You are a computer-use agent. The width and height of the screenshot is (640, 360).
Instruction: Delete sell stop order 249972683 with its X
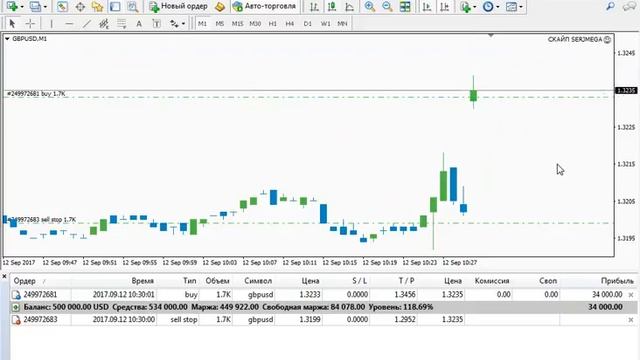click(x=631, y=320)
